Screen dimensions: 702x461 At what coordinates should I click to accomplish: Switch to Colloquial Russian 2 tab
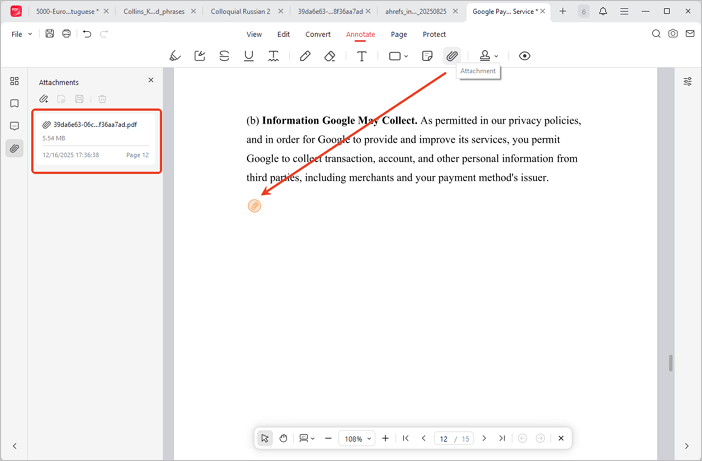point(240,11)
